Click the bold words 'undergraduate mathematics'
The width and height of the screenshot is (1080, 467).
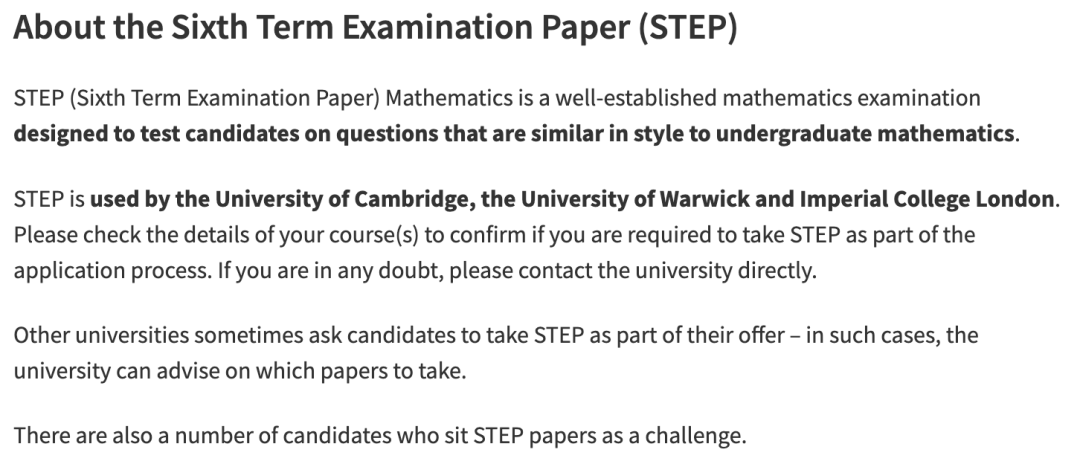864,133
